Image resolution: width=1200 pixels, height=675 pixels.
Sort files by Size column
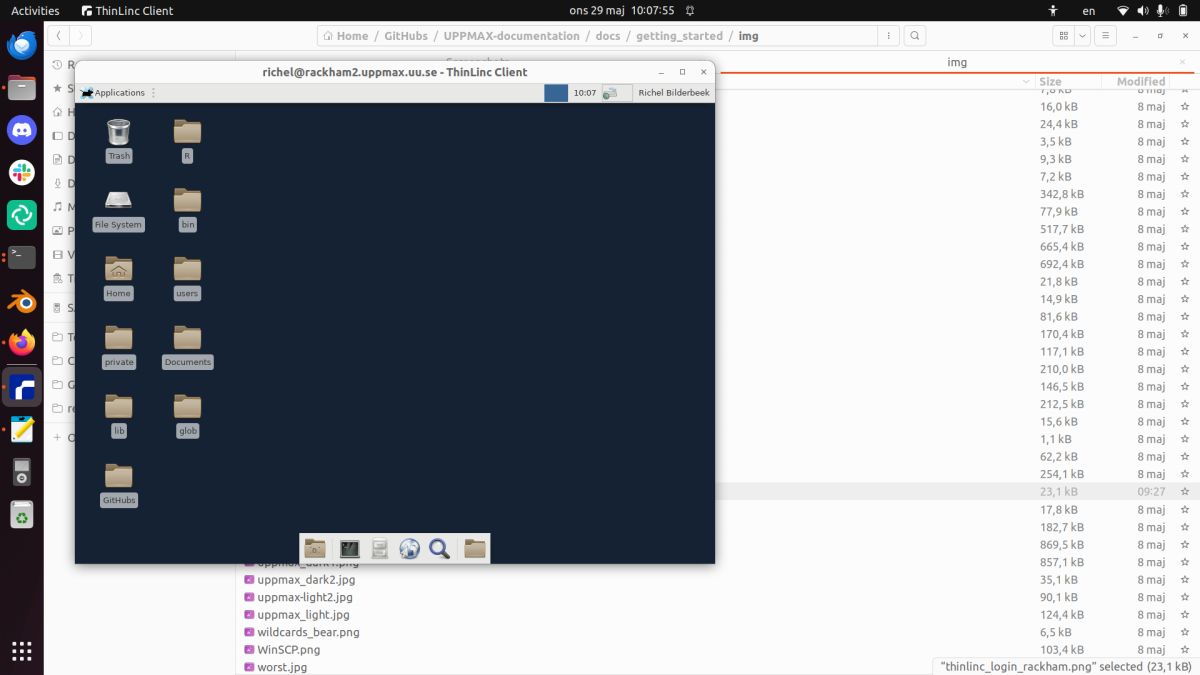pos(1049,81)
